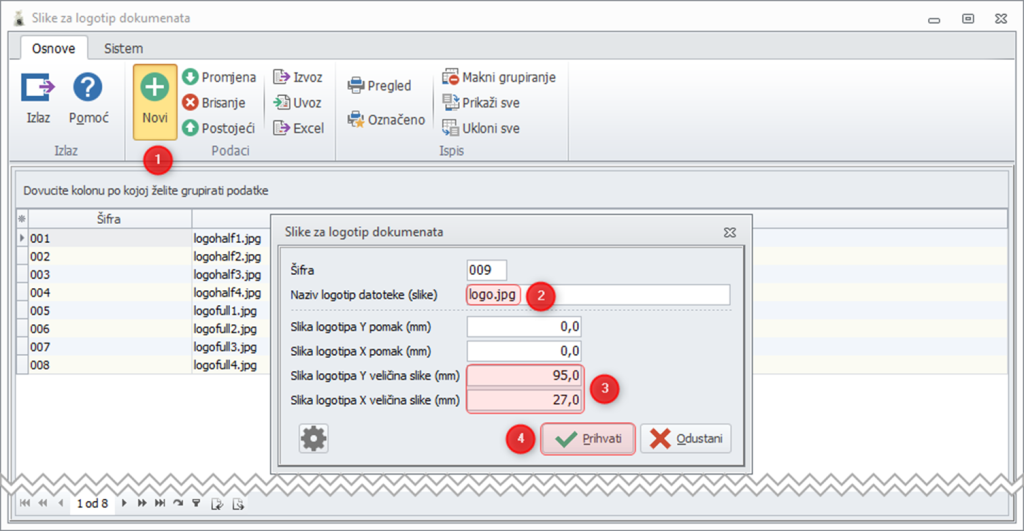
Task: Confirm with the Prihvati button
Action: [x=588, y=439]
